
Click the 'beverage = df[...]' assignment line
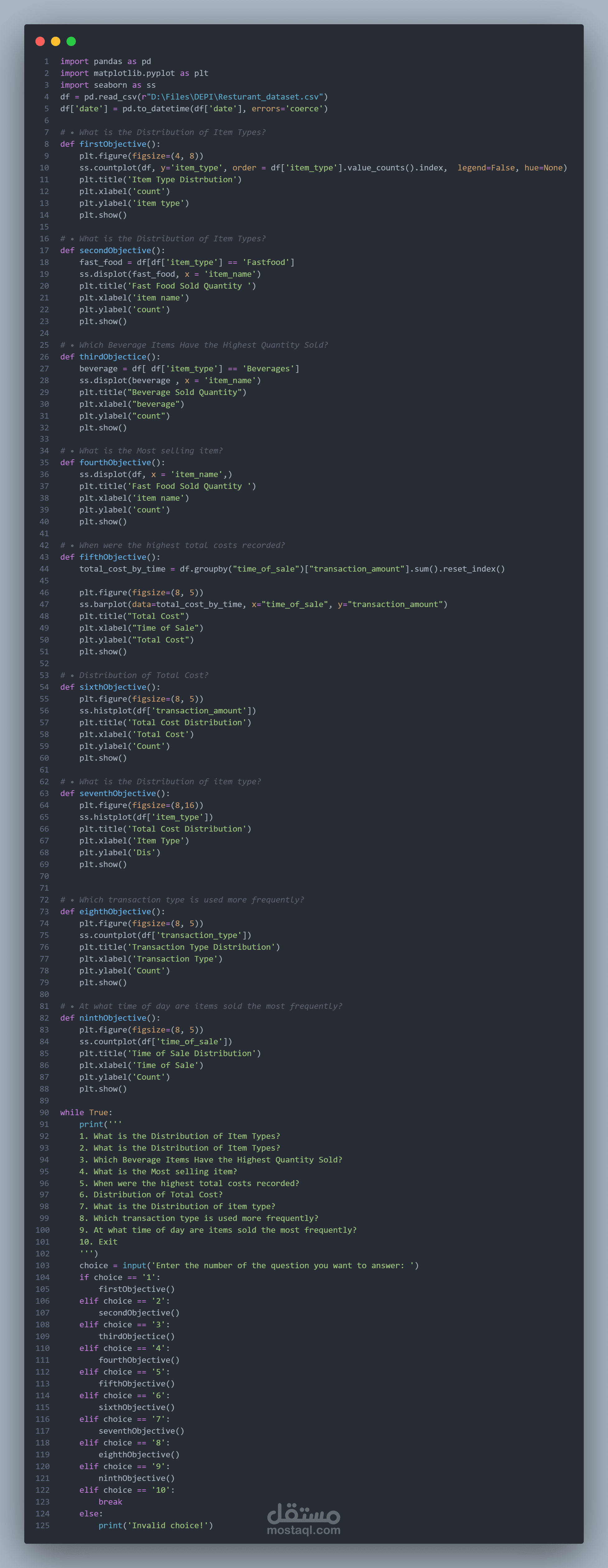pos(189,369)
